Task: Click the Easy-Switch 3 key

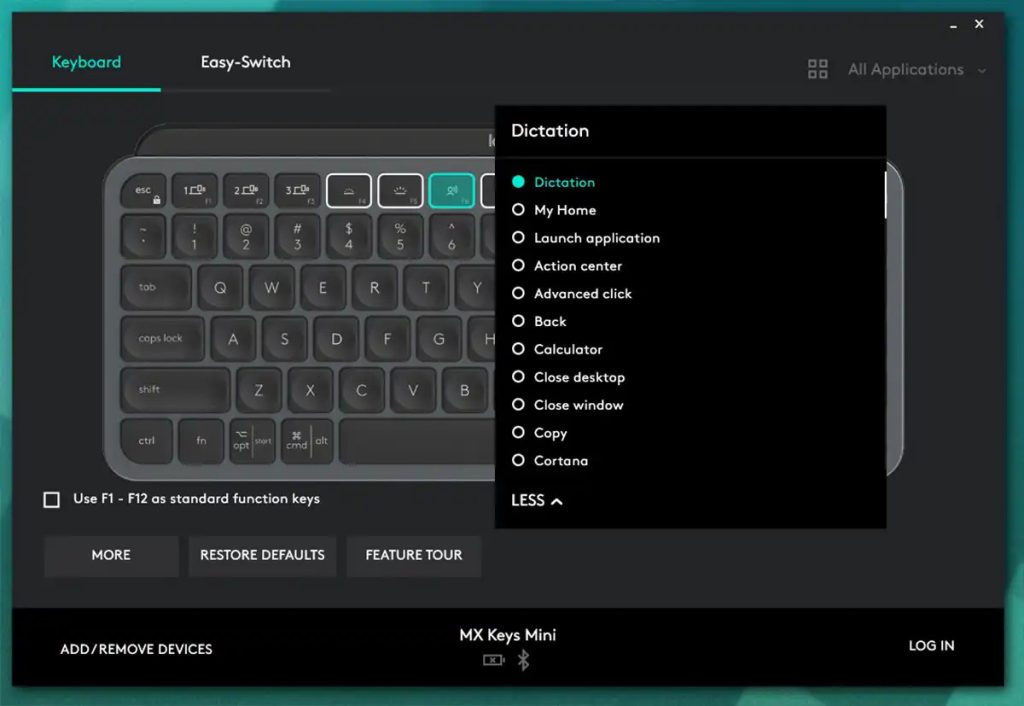Action: 297,191
